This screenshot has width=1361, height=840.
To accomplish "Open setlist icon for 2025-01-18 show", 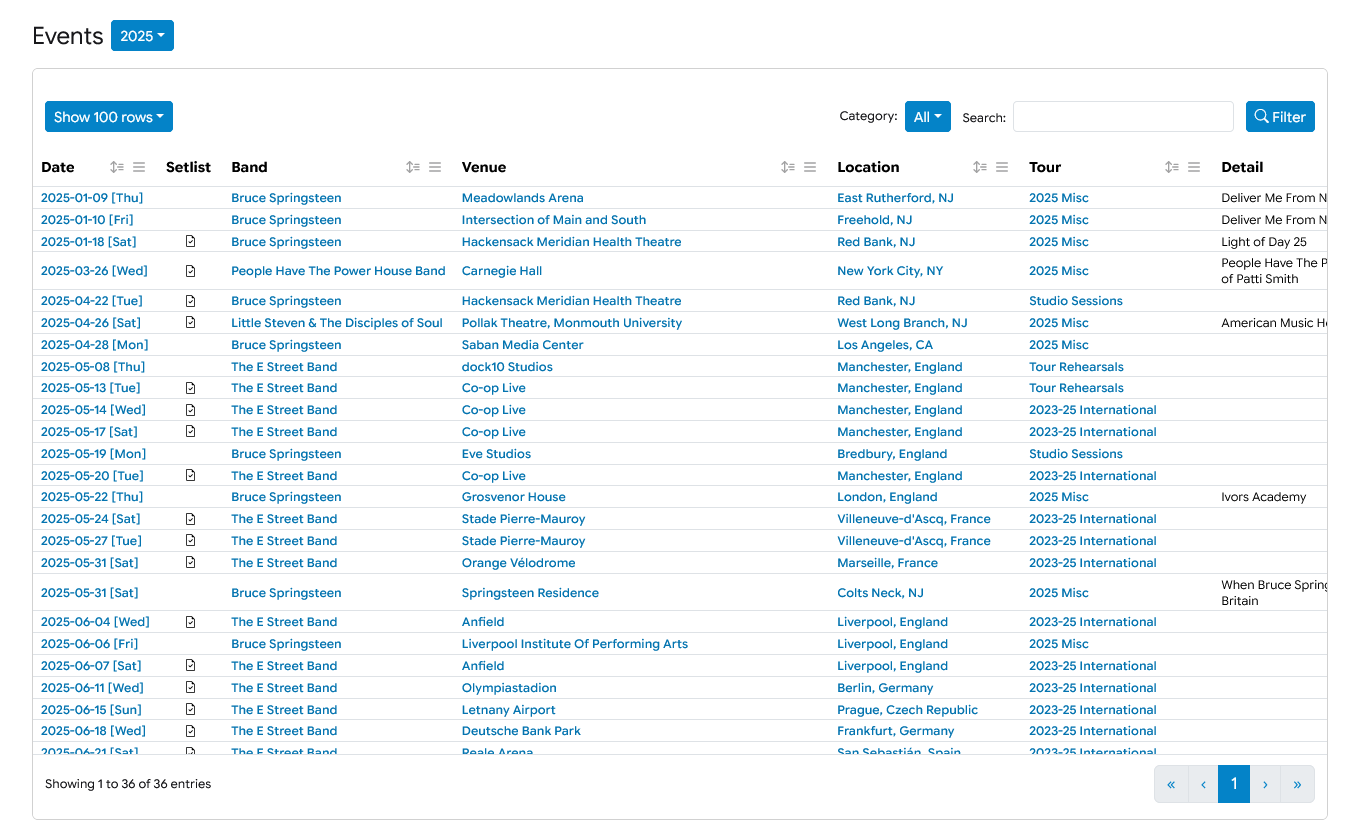I will pyautogui.click(x=190, y=242).
